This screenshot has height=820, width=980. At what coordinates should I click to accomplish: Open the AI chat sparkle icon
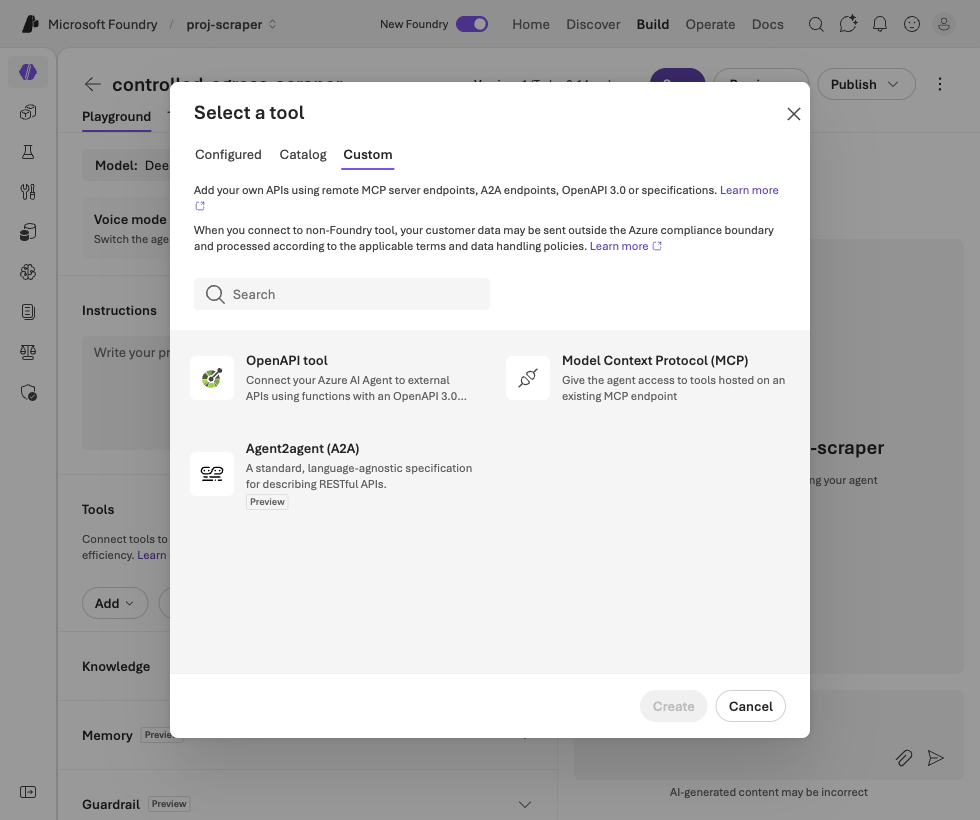(848, 24)
